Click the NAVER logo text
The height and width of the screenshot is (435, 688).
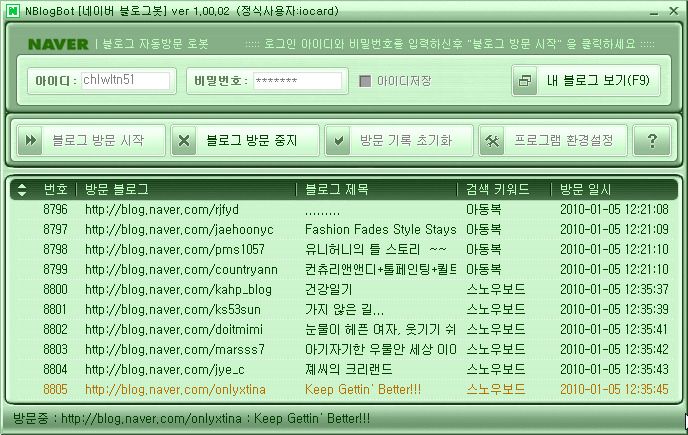(x=58, y=44)
